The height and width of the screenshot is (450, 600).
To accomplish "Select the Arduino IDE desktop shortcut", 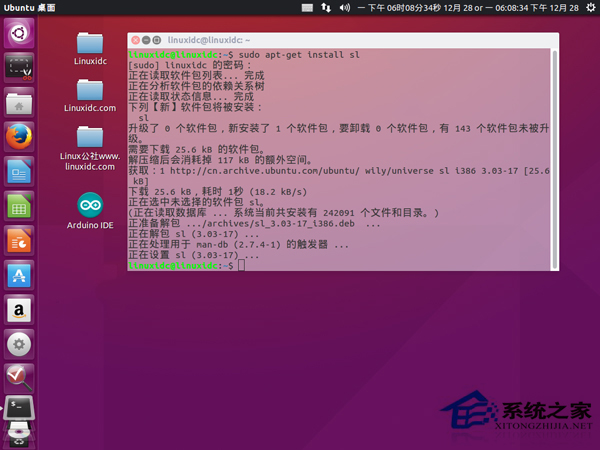I will (x=90, y=211).
